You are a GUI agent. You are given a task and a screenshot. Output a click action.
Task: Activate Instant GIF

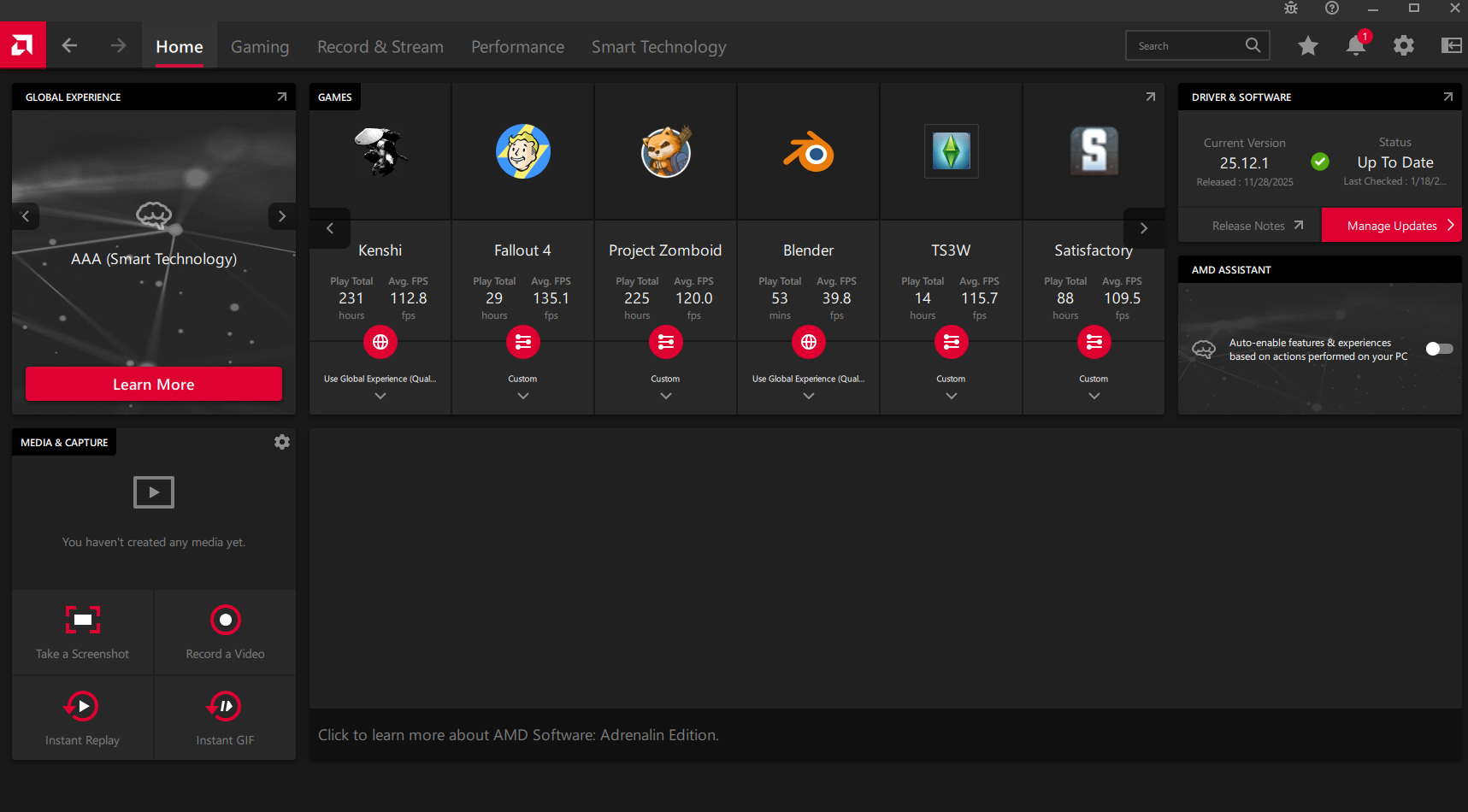coord(226,718)
